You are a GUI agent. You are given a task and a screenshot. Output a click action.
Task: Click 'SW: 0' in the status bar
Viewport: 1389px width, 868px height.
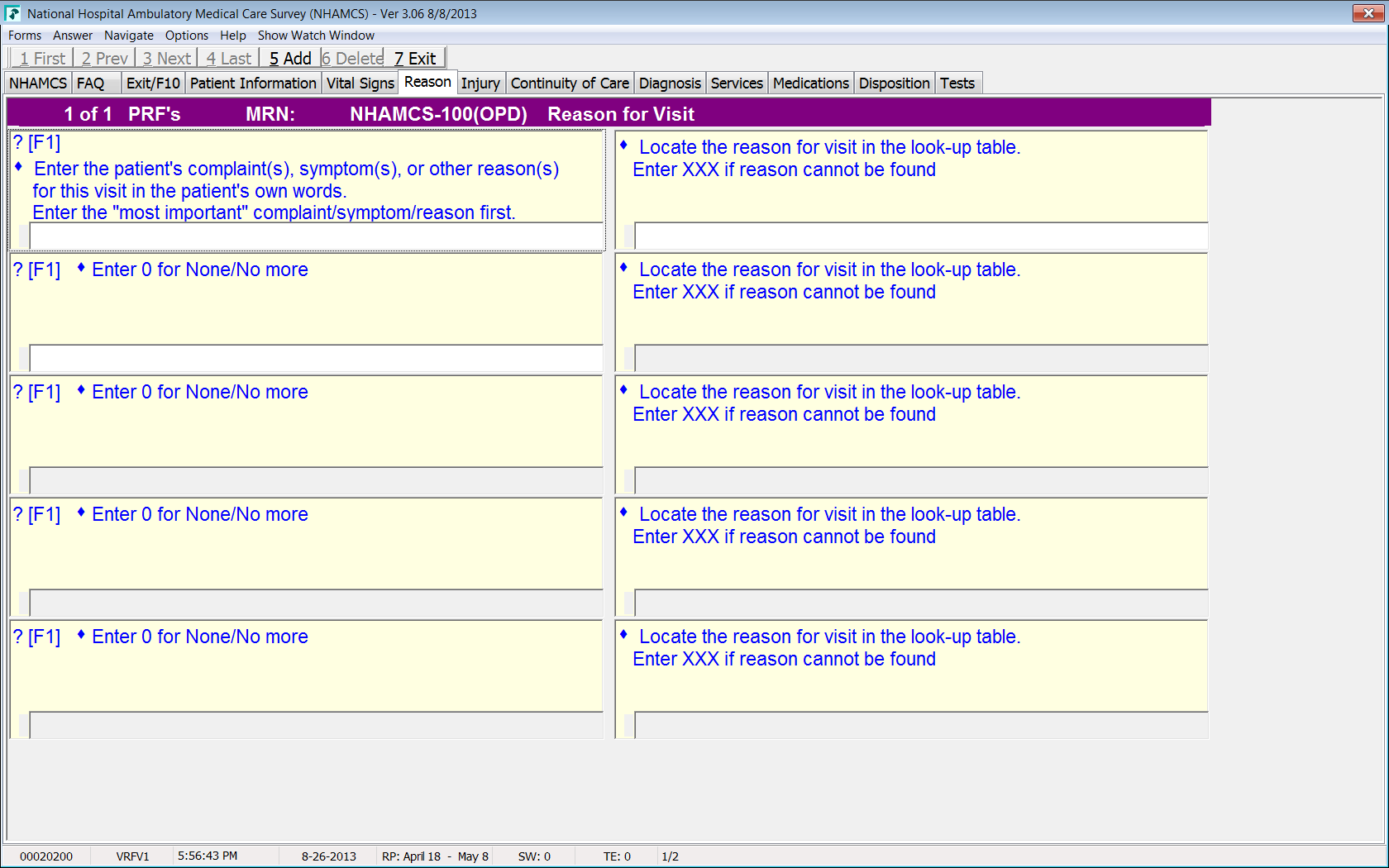pos(534,856)
